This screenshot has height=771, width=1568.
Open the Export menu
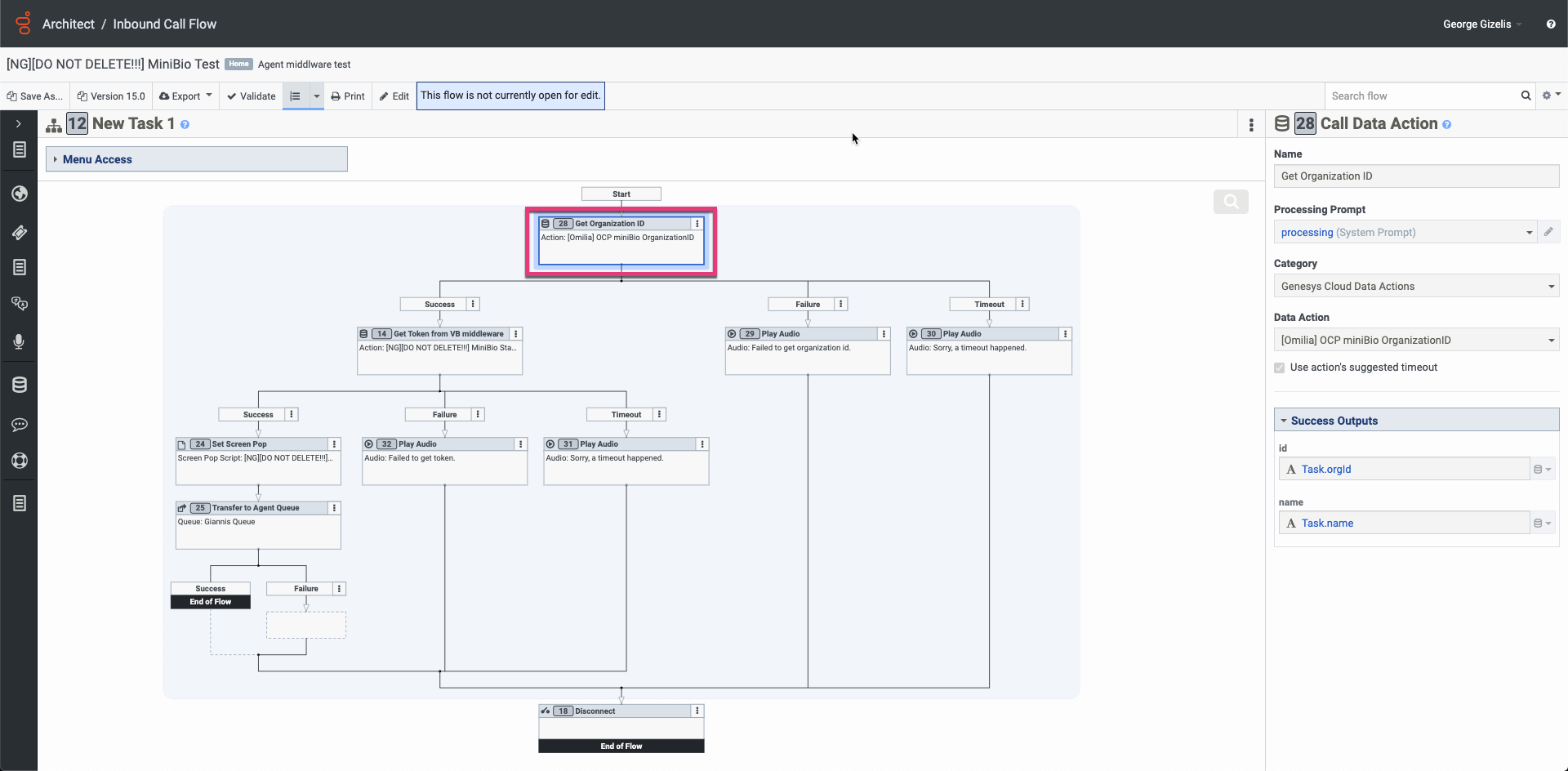coord(185,96)
